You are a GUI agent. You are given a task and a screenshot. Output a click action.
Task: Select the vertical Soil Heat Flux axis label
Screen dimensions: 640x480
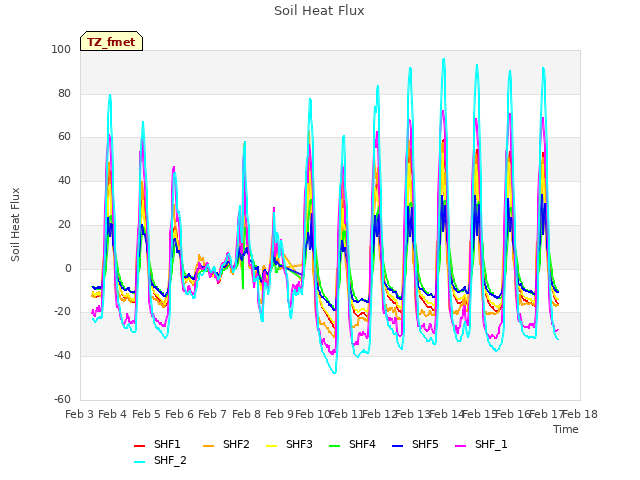pos(15,224)
